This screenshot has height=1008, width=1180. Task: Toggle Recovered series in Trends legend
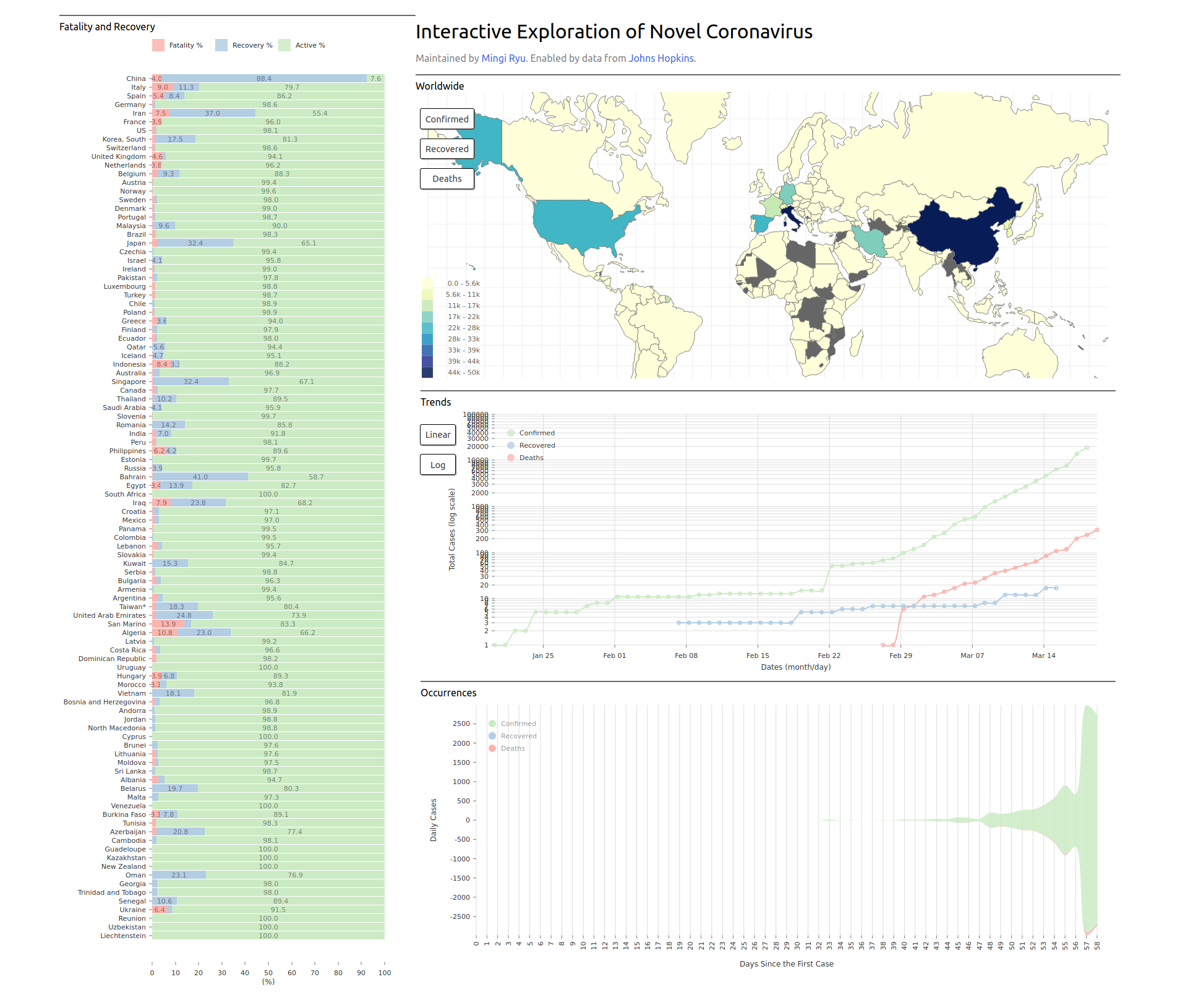(x=531, y=445)
